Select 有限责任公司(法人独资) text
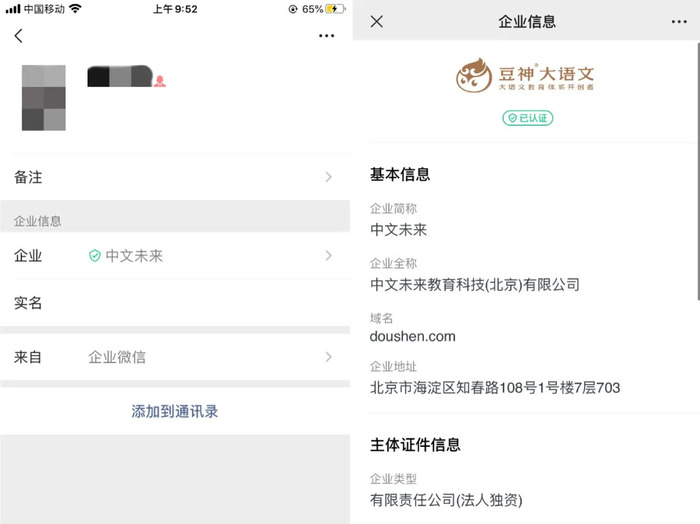This screenshot has width=700, height=524. tap(446, 500)
